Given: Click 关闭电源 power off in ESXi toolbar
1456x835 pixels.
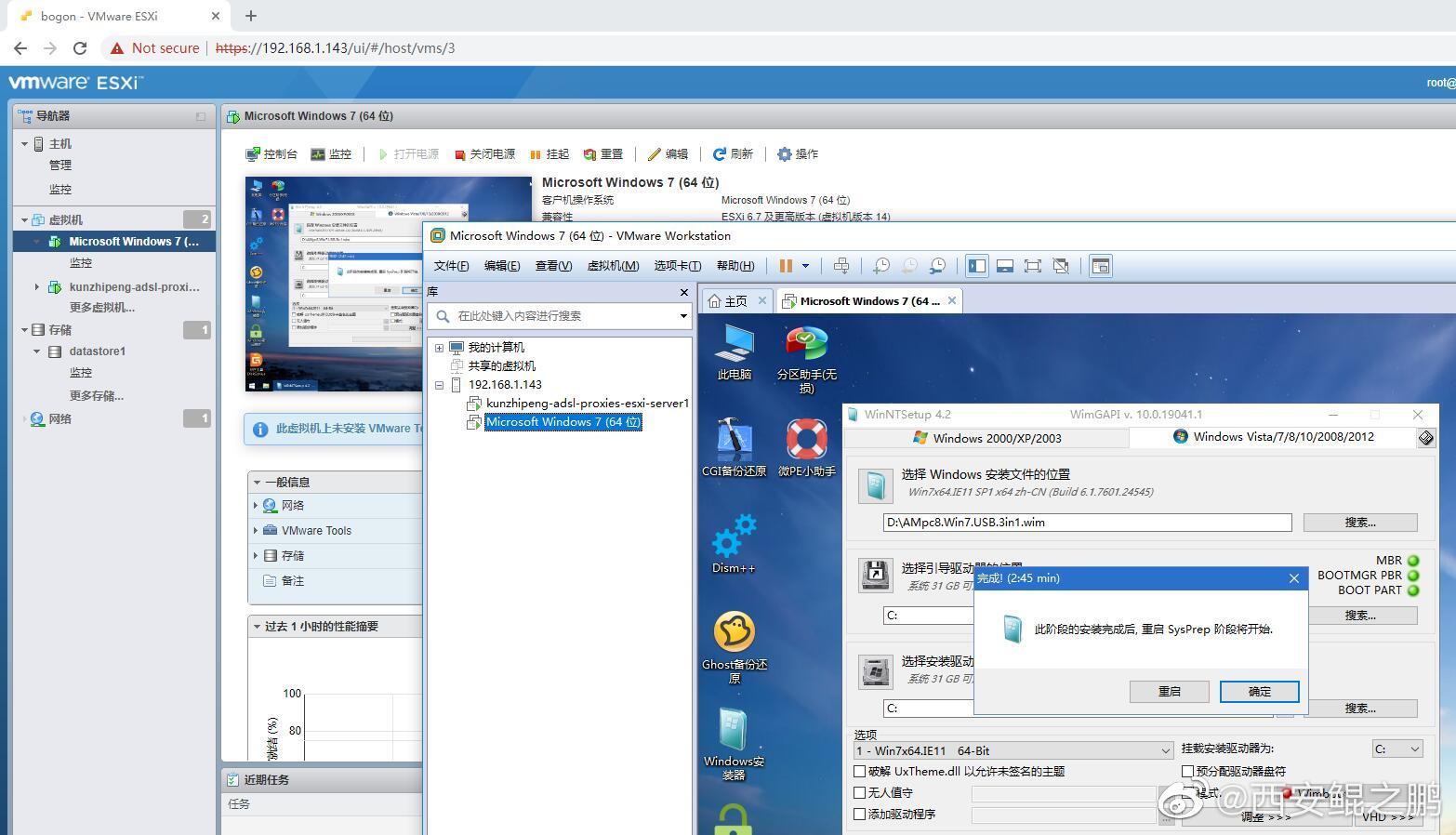Looking at the screenshot, I should [484, 154].
